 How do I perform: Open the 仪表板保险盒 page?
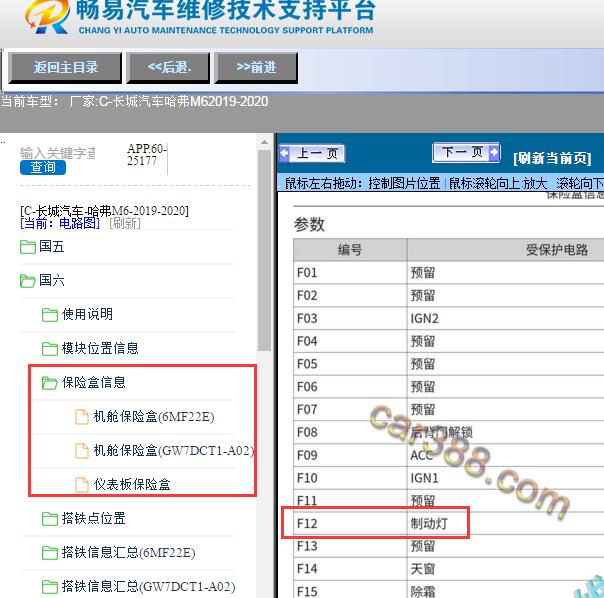click(x=132, y=484)
